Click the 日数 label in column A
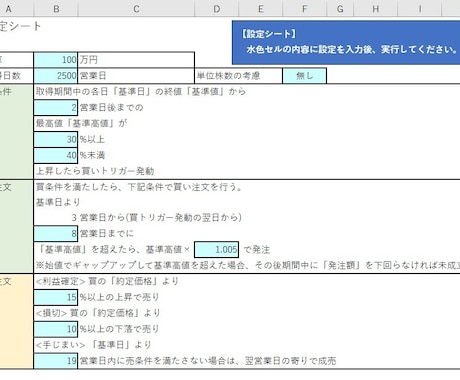The width and height of the screenshot is (460, 380). pos(10,76)
